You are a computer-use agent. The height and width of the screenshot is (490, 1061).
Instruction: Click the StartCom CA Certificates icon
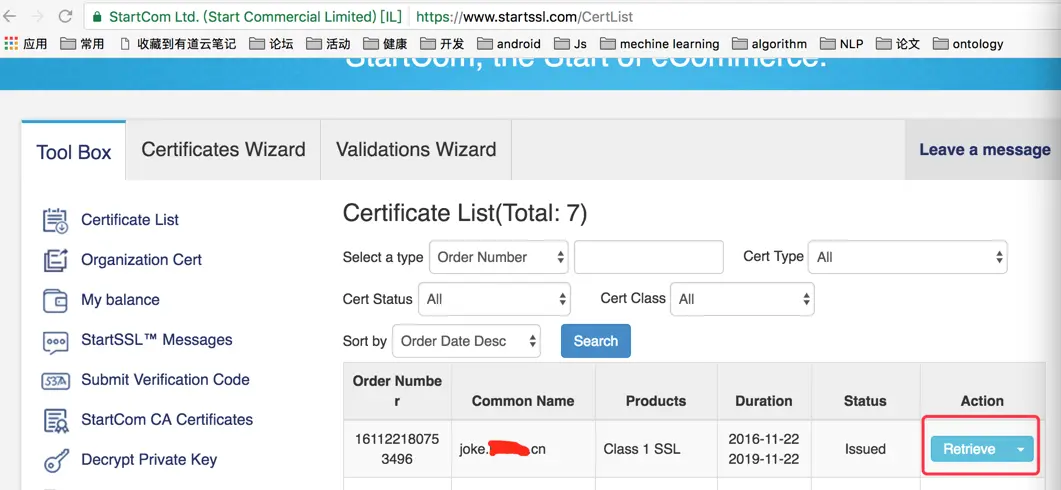(x=55, y=421)
